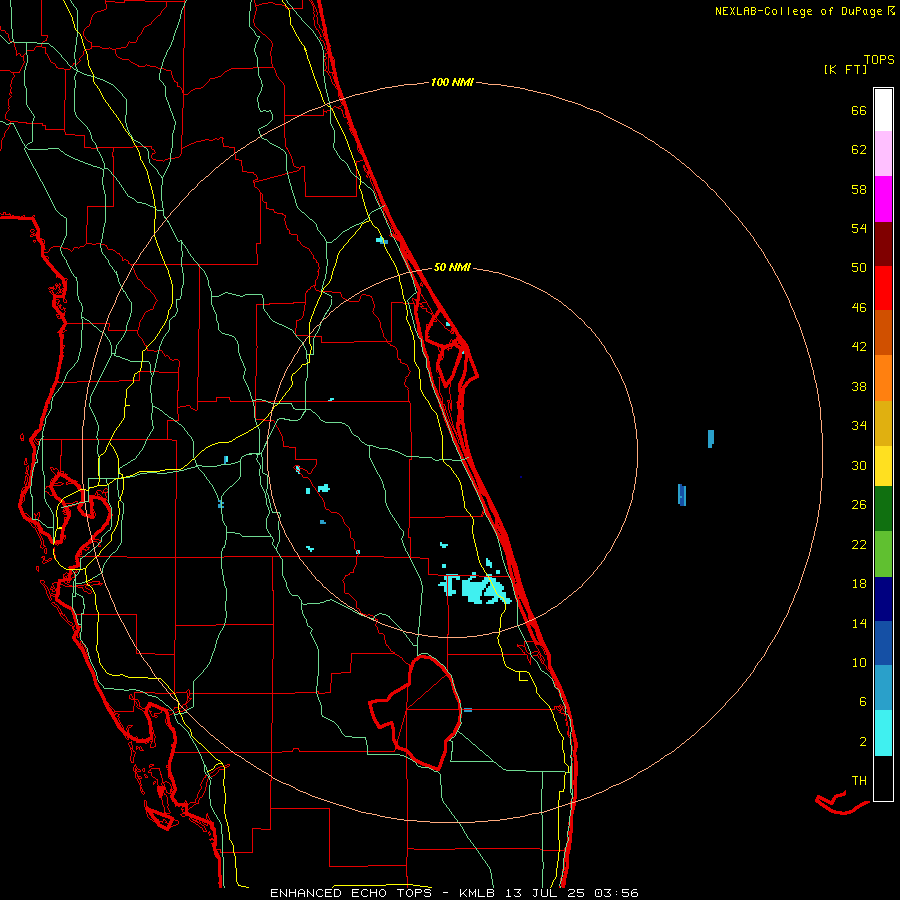Click the white swatch in the tops legend
Image resolution: width=900 pixels, height=900 pixels.
click(x=883, y=110)
